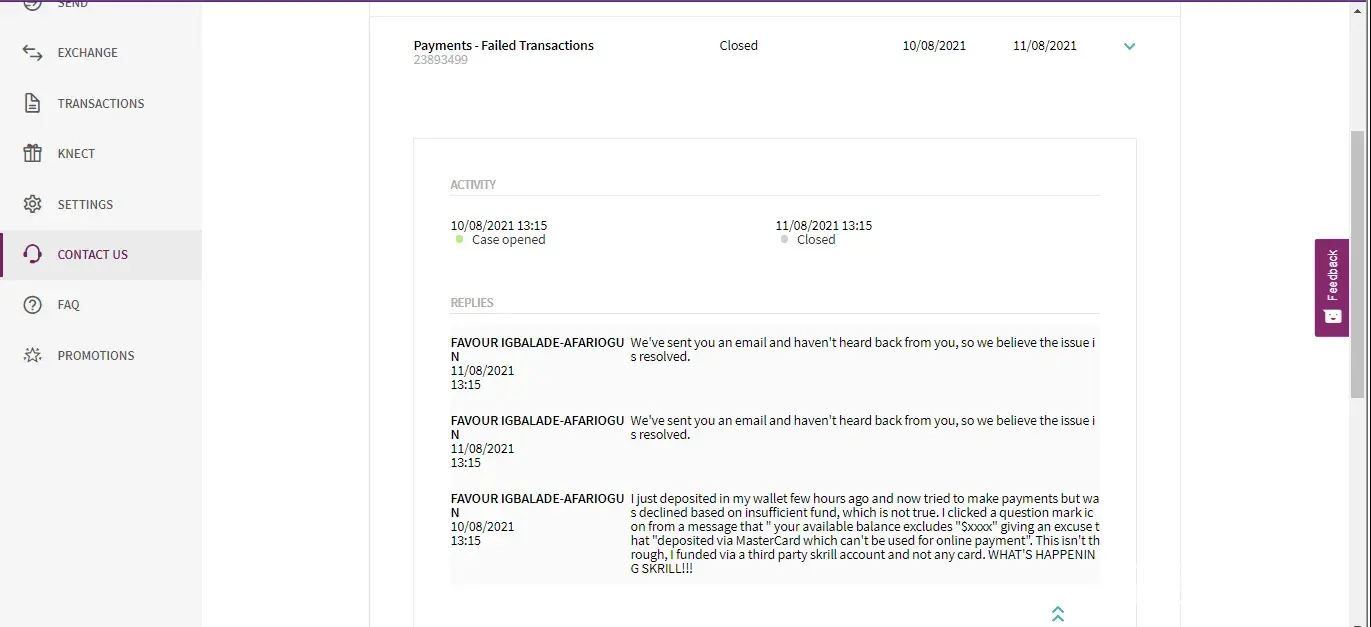
Task: Click the case title Payments - Failed Transactions
Action: click(x=504, y=45)
